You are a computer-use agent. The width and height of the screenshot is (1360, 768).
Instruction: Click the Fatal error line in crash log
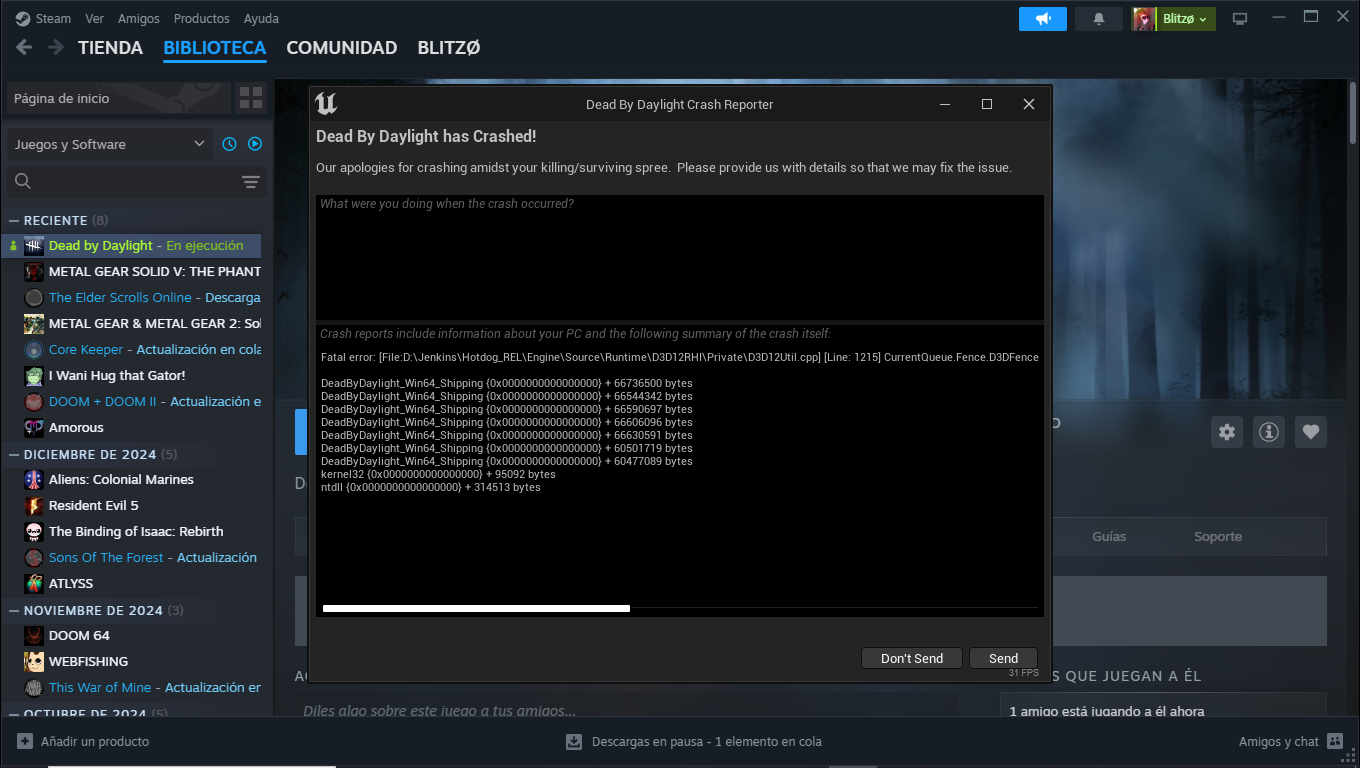[x=680, y=357]
